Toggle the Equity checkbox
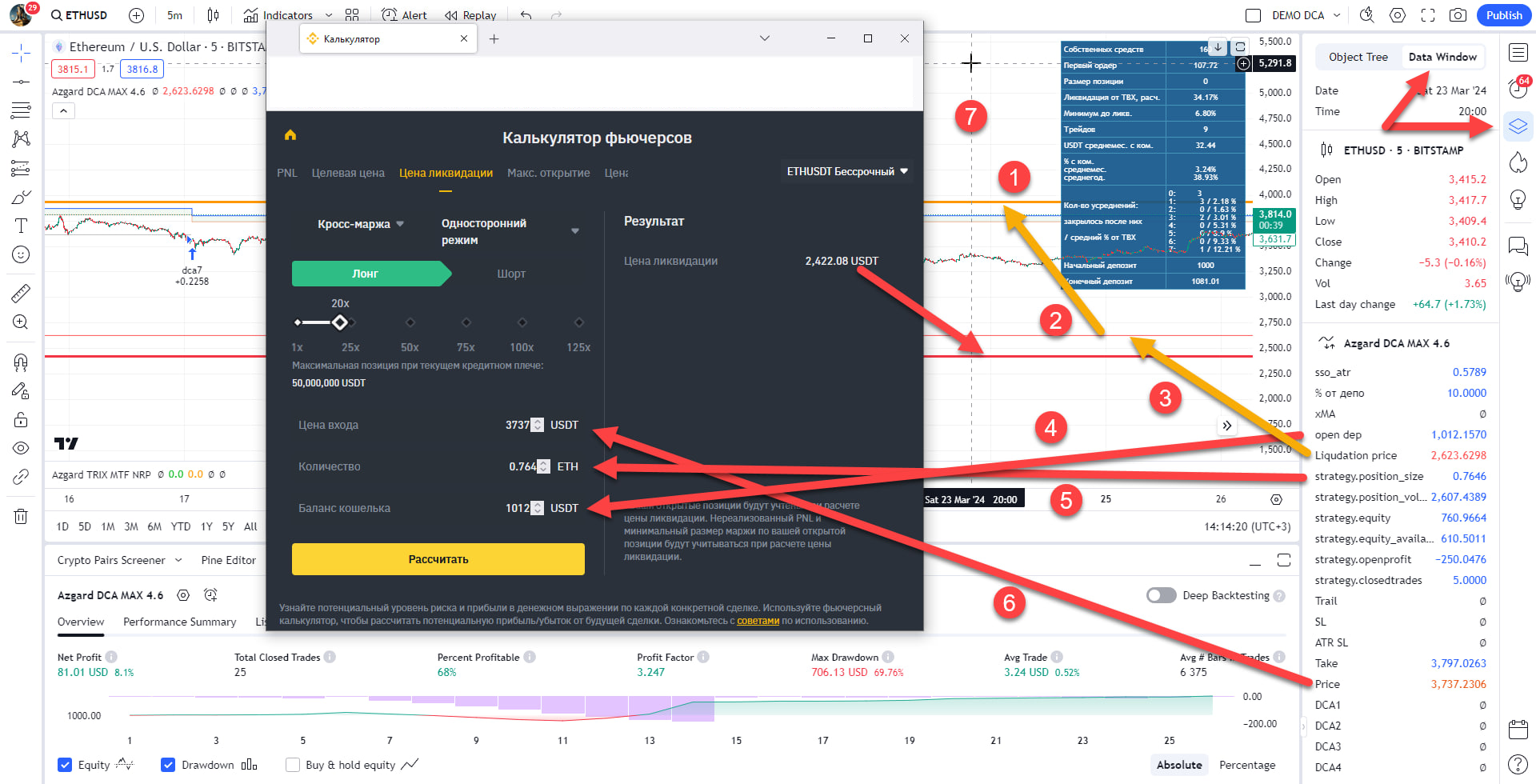 (65, 765)
